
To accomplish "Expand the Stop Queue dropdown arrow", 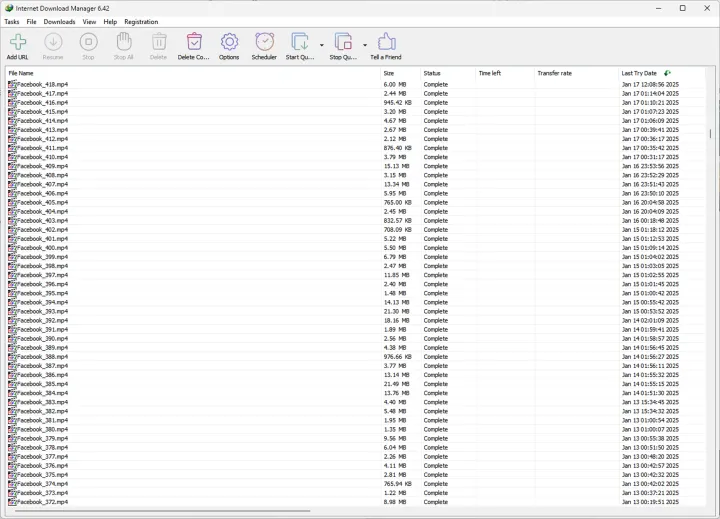I will pyautogui.click(x=365, y=45).
